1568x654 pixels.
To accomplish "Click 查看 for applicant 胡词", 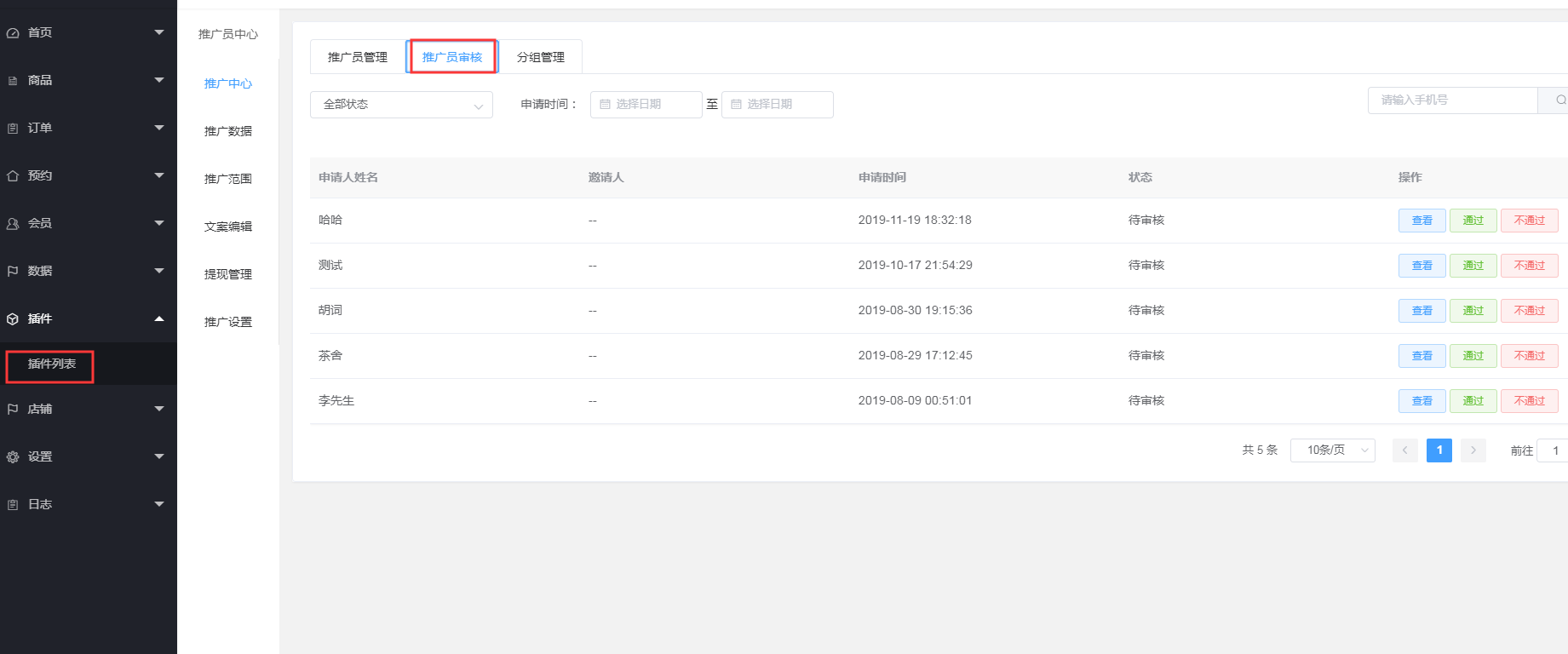I will point(1422,311).
